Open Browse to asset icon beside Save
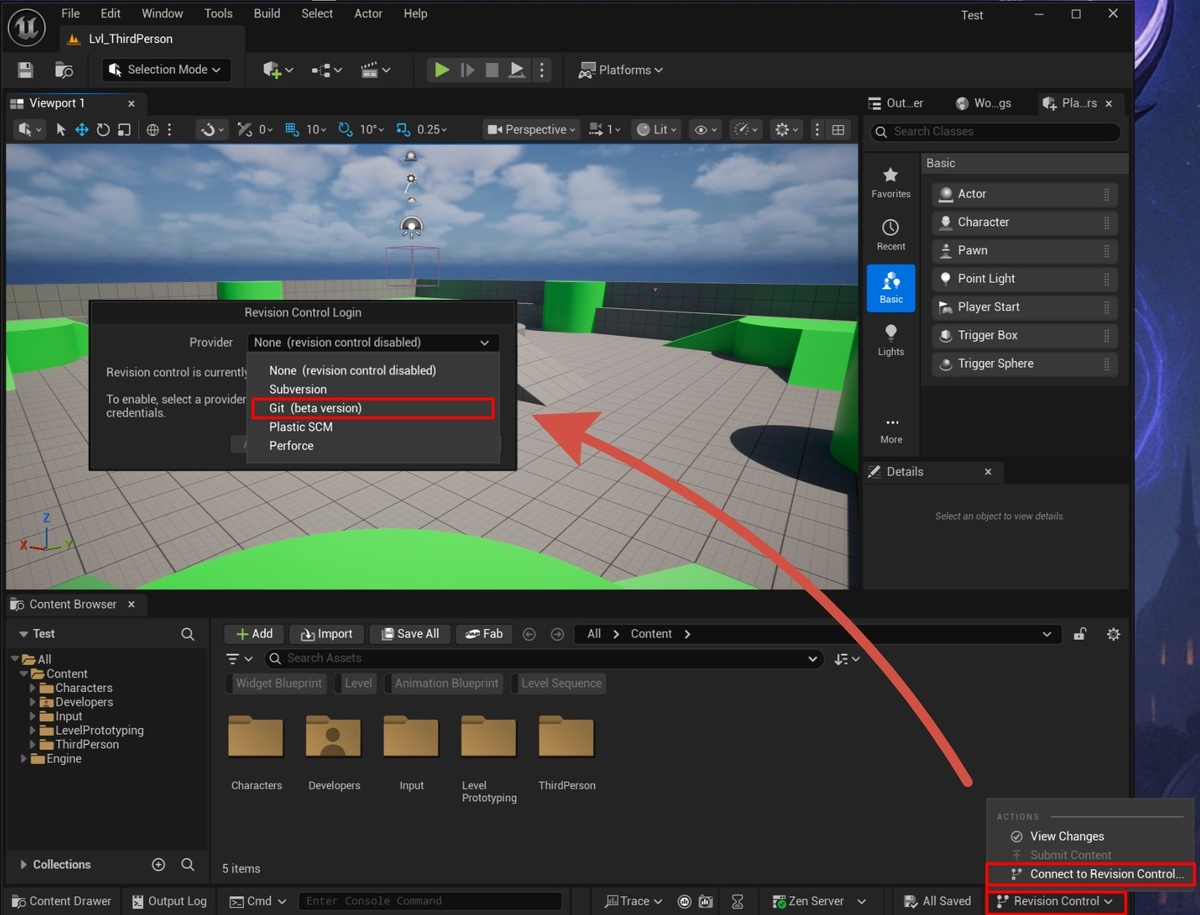Viewport: 1200px width, 915px height. click(64, 70)
